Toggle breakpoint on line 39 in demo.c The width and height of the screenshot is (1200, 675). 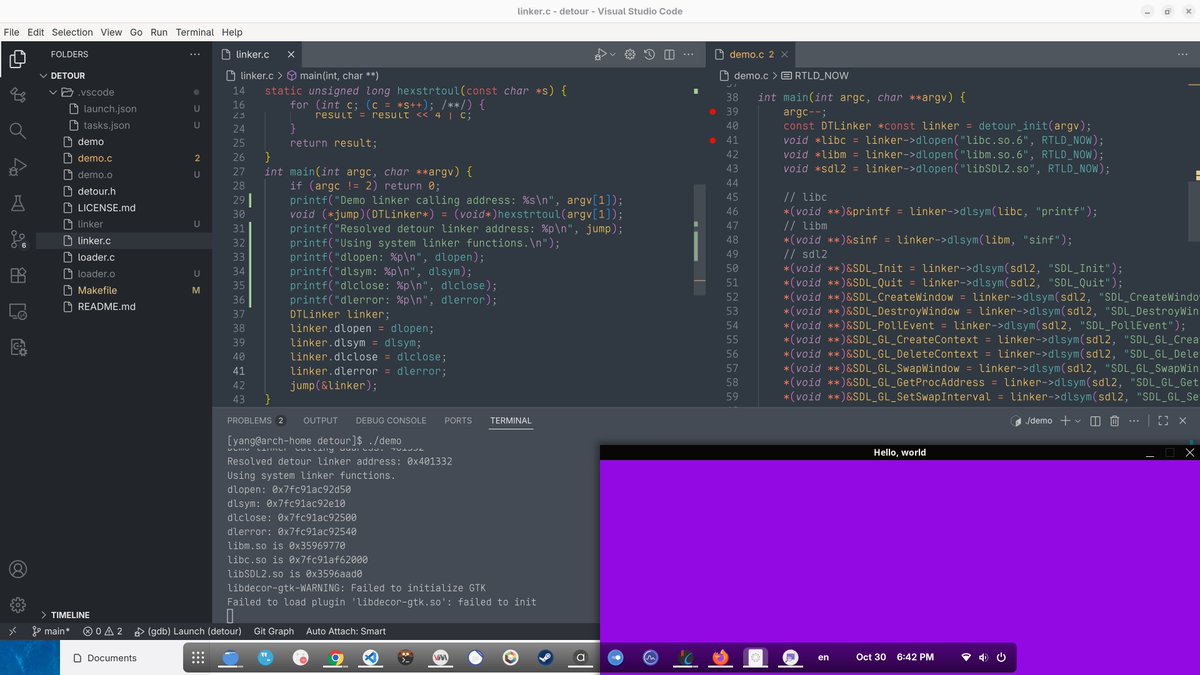coord(711,112)
